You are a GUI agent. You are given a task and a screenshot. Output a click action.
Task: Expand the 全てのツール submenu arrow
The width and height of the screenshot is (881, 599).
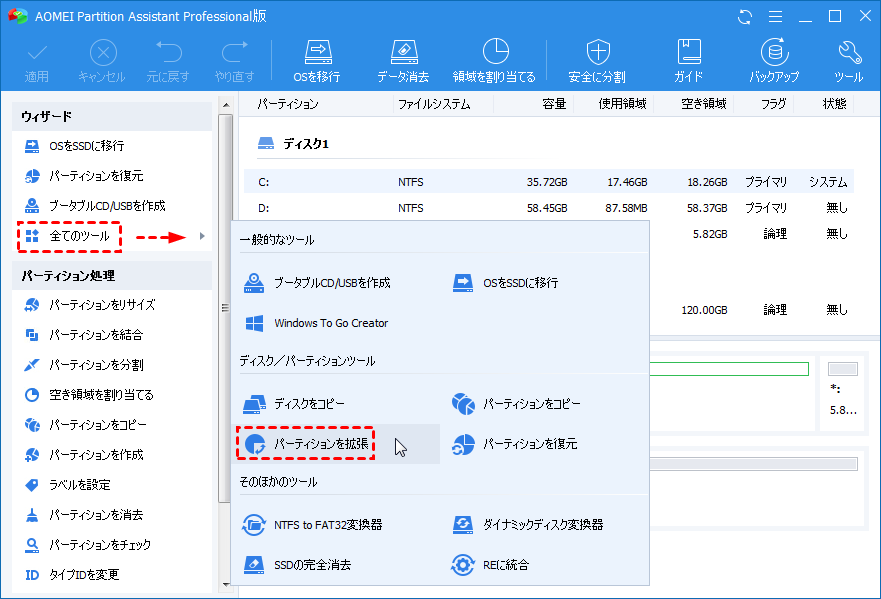pyautogui.click(x=202, y=236)
